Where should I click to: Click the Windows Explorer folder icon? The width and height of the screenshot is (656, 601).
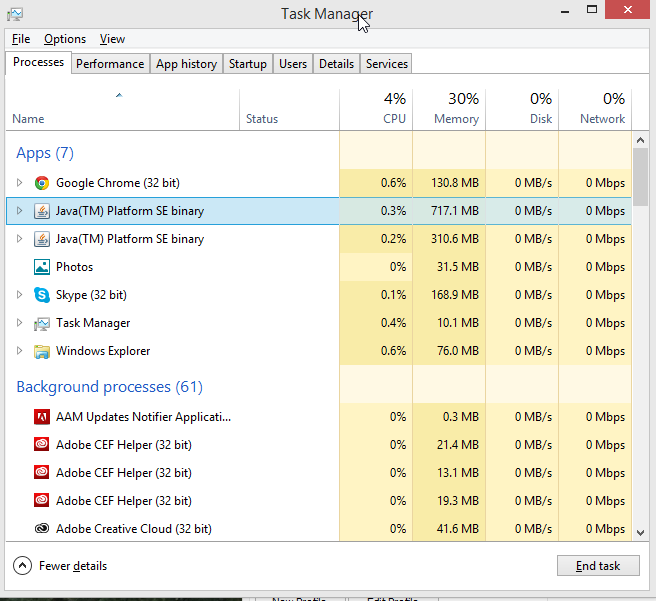click(x=41, y=351)
